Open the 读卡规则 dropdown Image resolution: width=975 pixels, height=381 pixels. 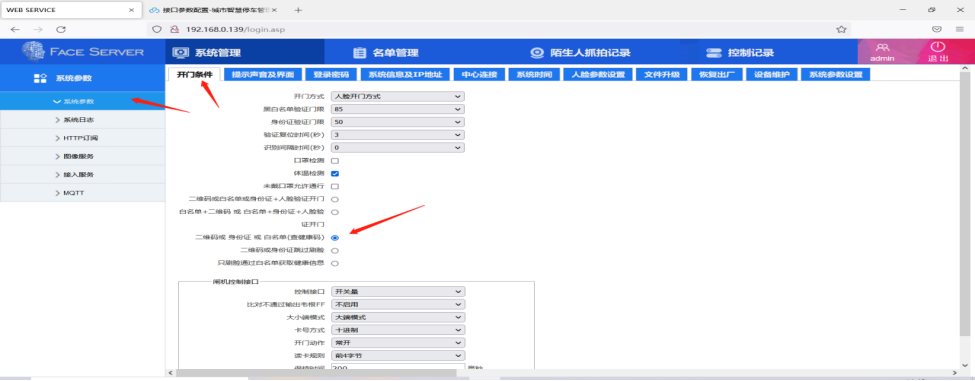(x=397, y=356)
